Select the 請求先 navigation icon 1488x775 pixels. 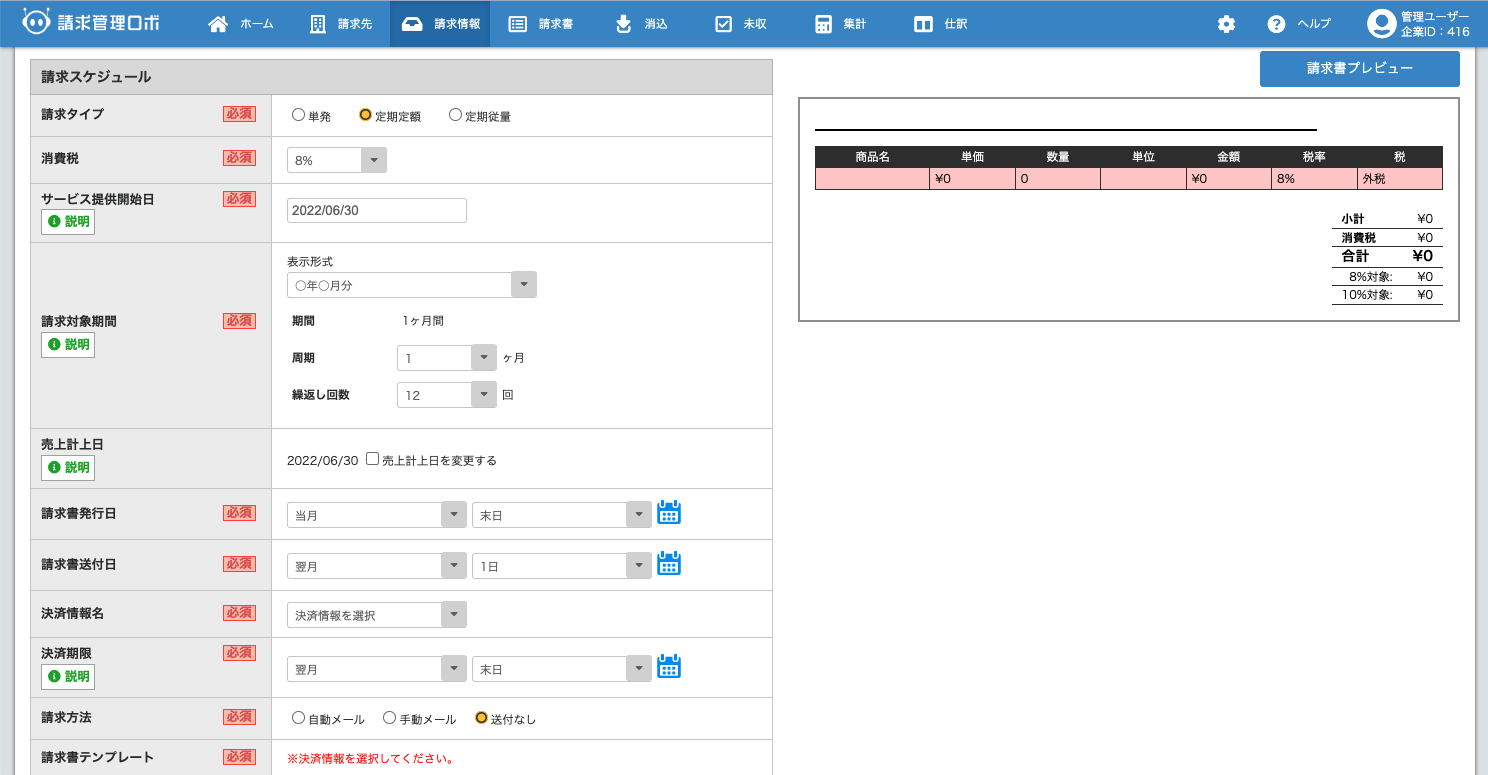tap(318, 22)
